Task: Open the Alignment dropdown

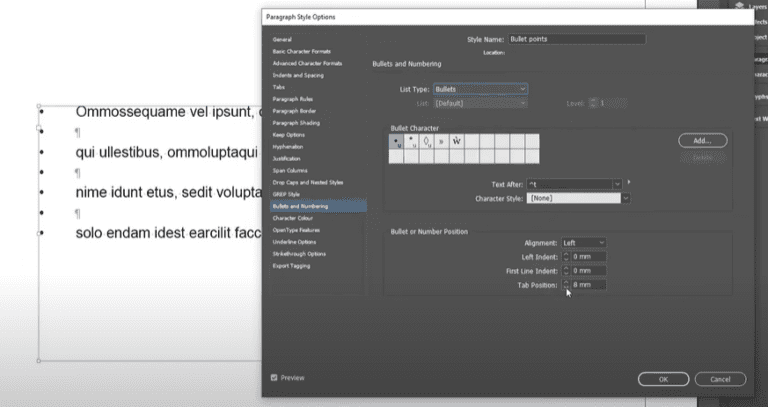Action: point(583,243)
